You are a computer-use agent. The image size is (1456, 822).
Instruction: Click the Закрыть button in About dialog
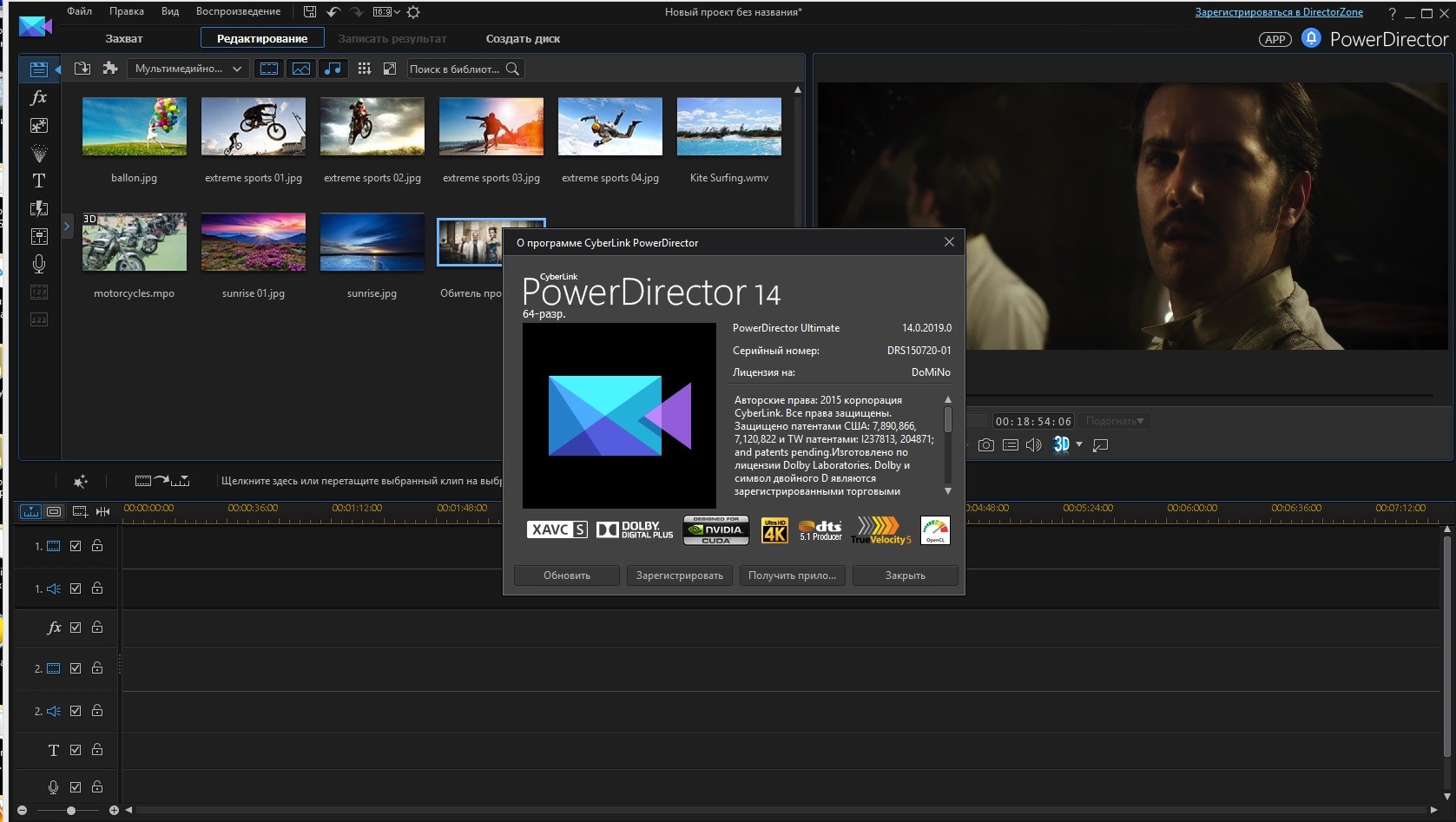click(905, 575)
